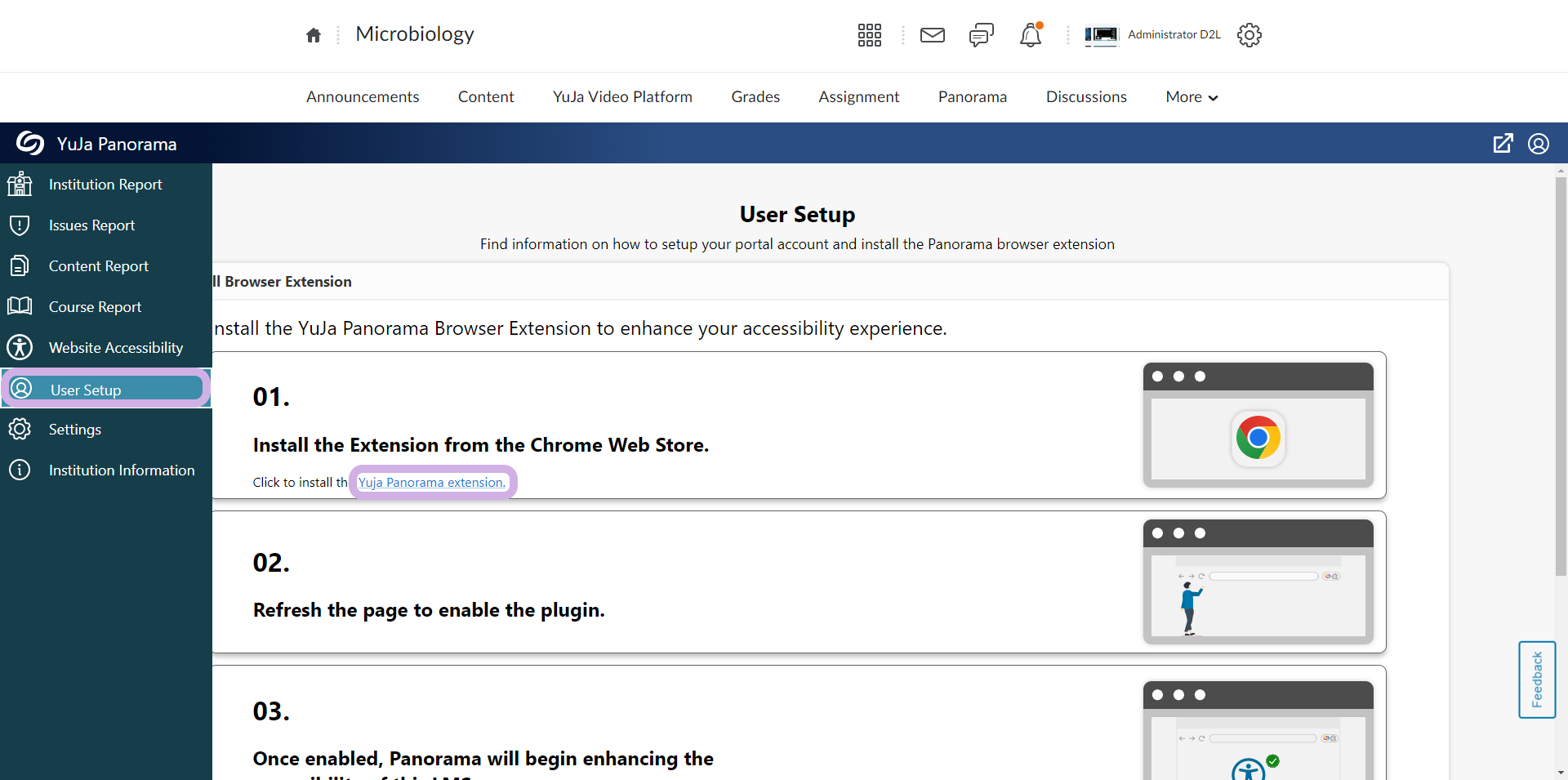This screenshot has height=780, width=1568.
Task: Click "Refresh the page to enable the plugin."
Action: click(429, 610)
